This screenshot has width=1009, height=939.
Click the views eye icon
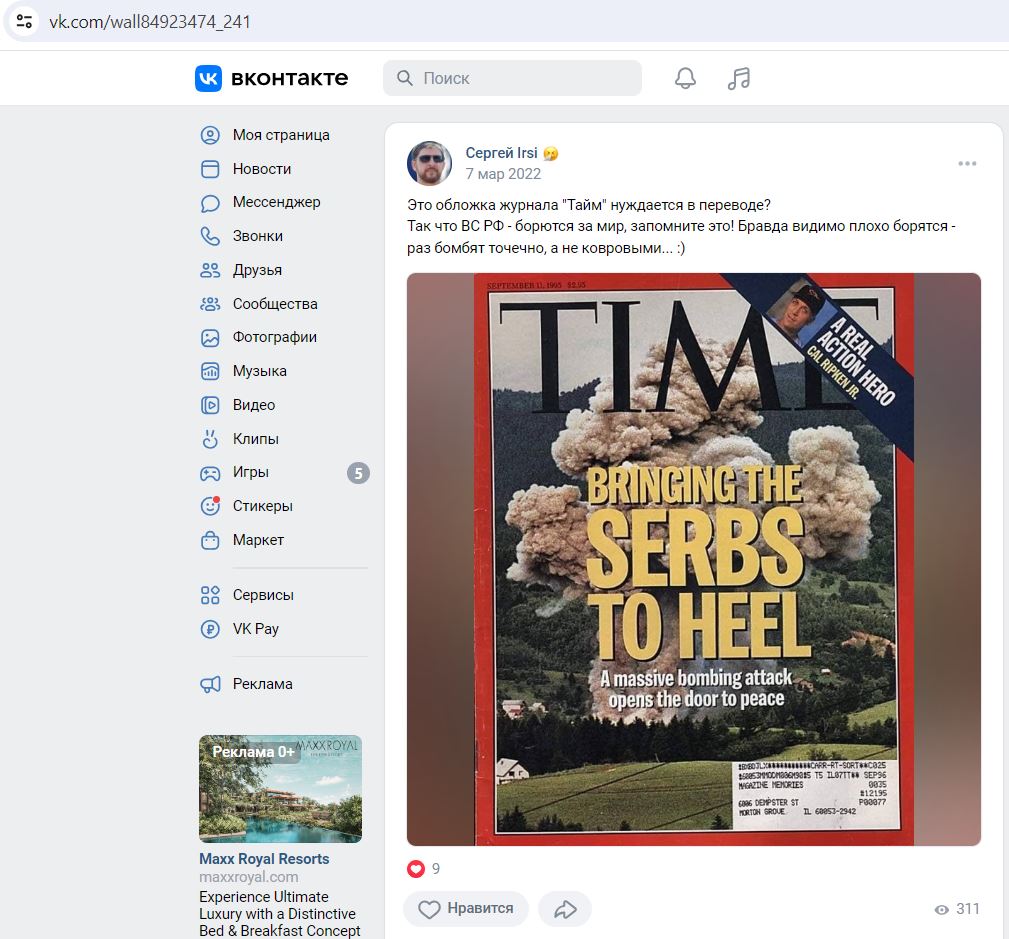pyautogui.click(x=941, y=909)
